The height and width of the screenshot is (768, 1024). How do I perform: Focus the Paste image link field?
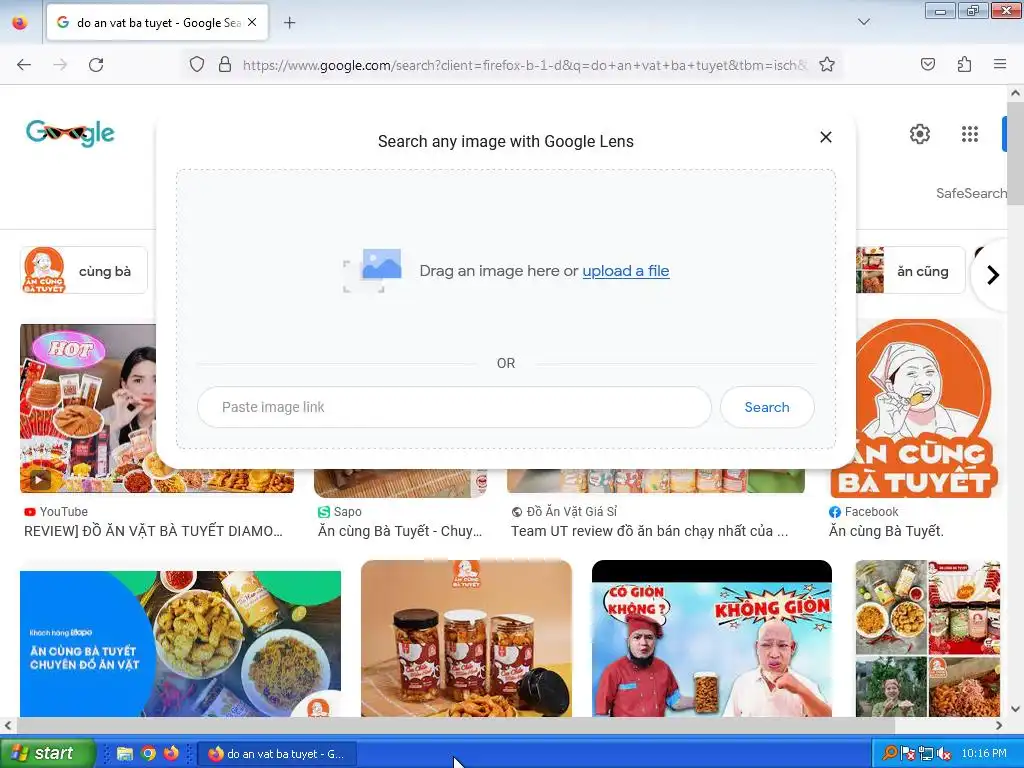click(454, 407)
